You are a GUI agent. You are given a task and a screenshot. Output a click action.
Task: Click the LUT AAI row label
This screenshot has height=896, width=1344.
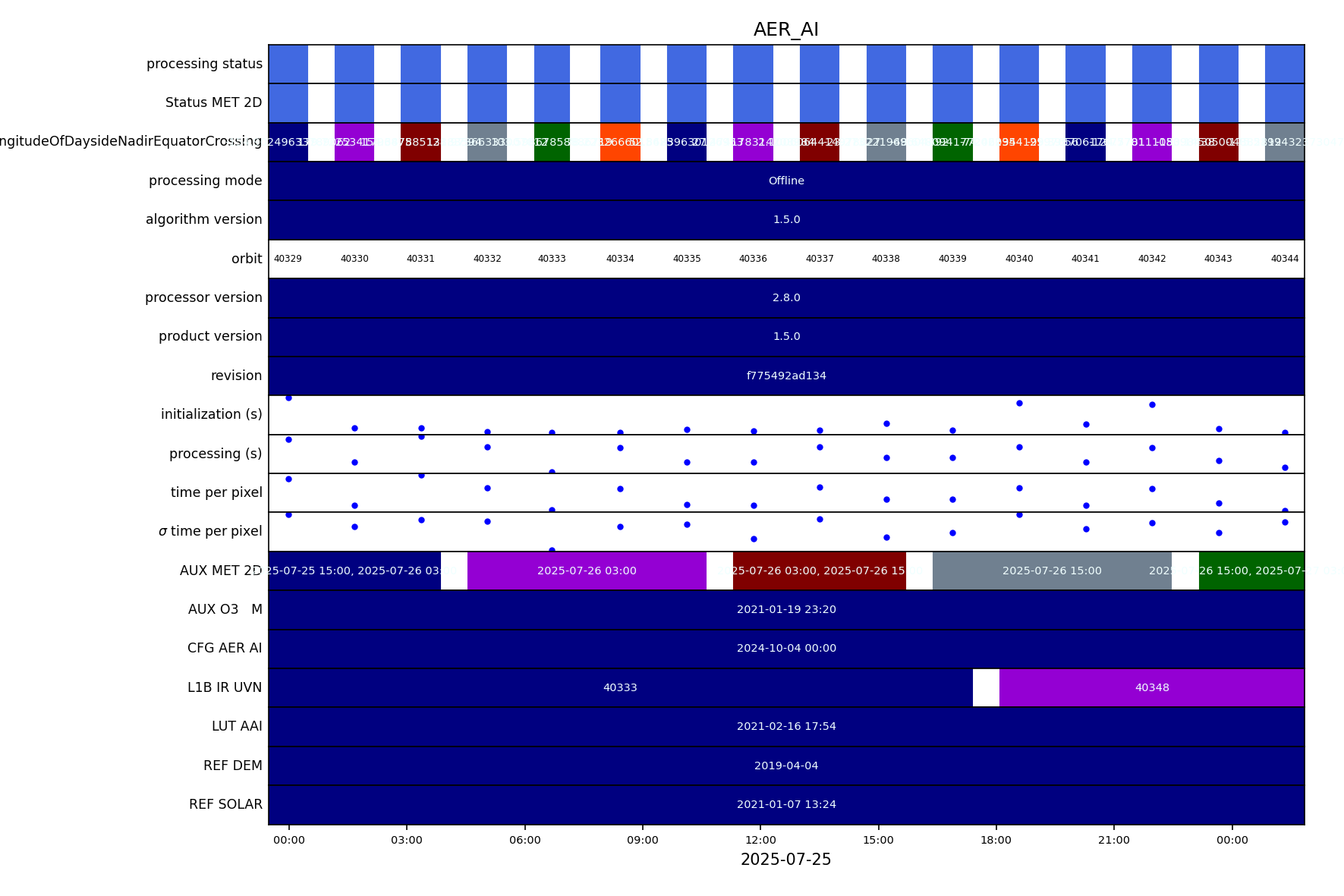coord(237,726)
